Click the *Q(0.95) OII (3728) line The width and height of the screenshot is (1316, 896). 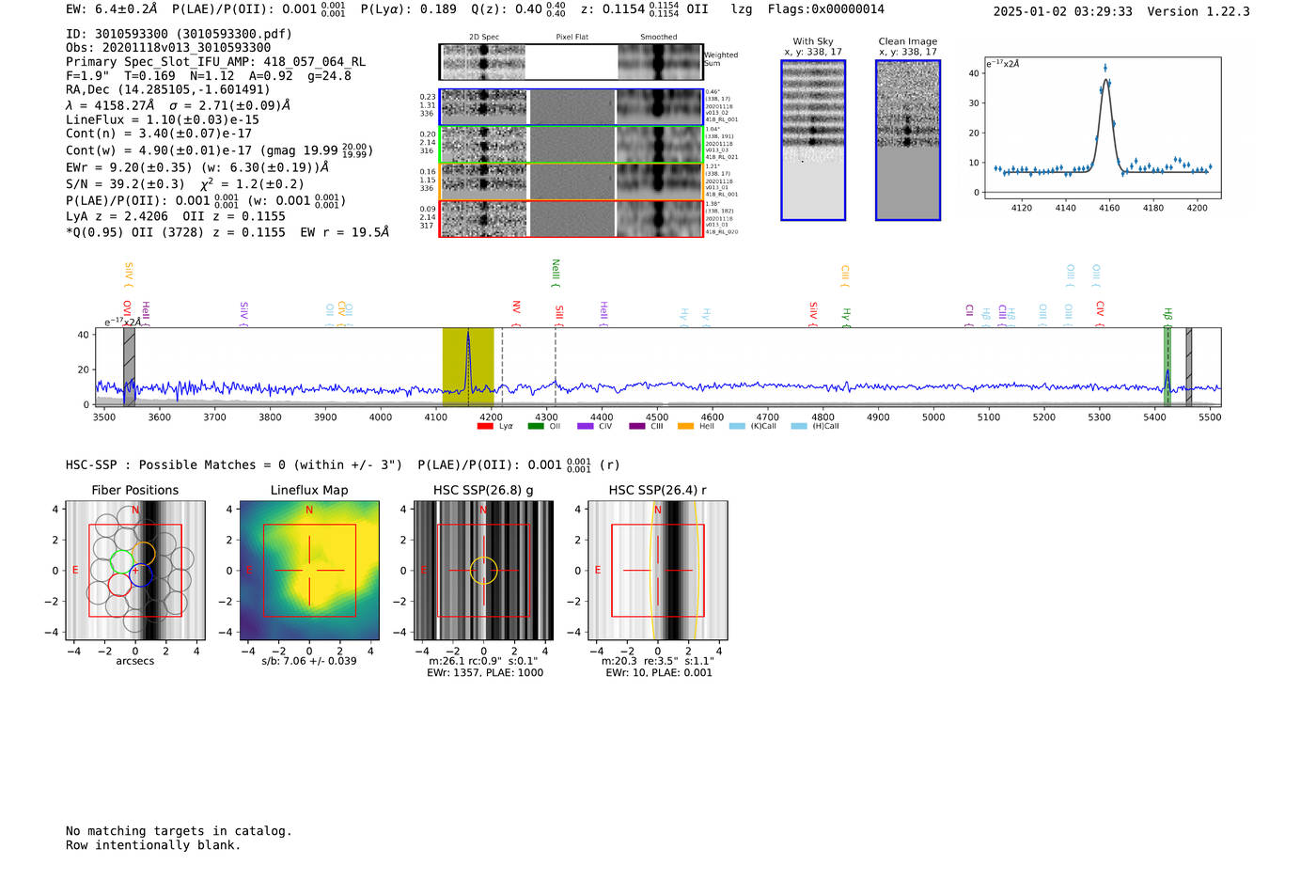[x=227, y=232]
